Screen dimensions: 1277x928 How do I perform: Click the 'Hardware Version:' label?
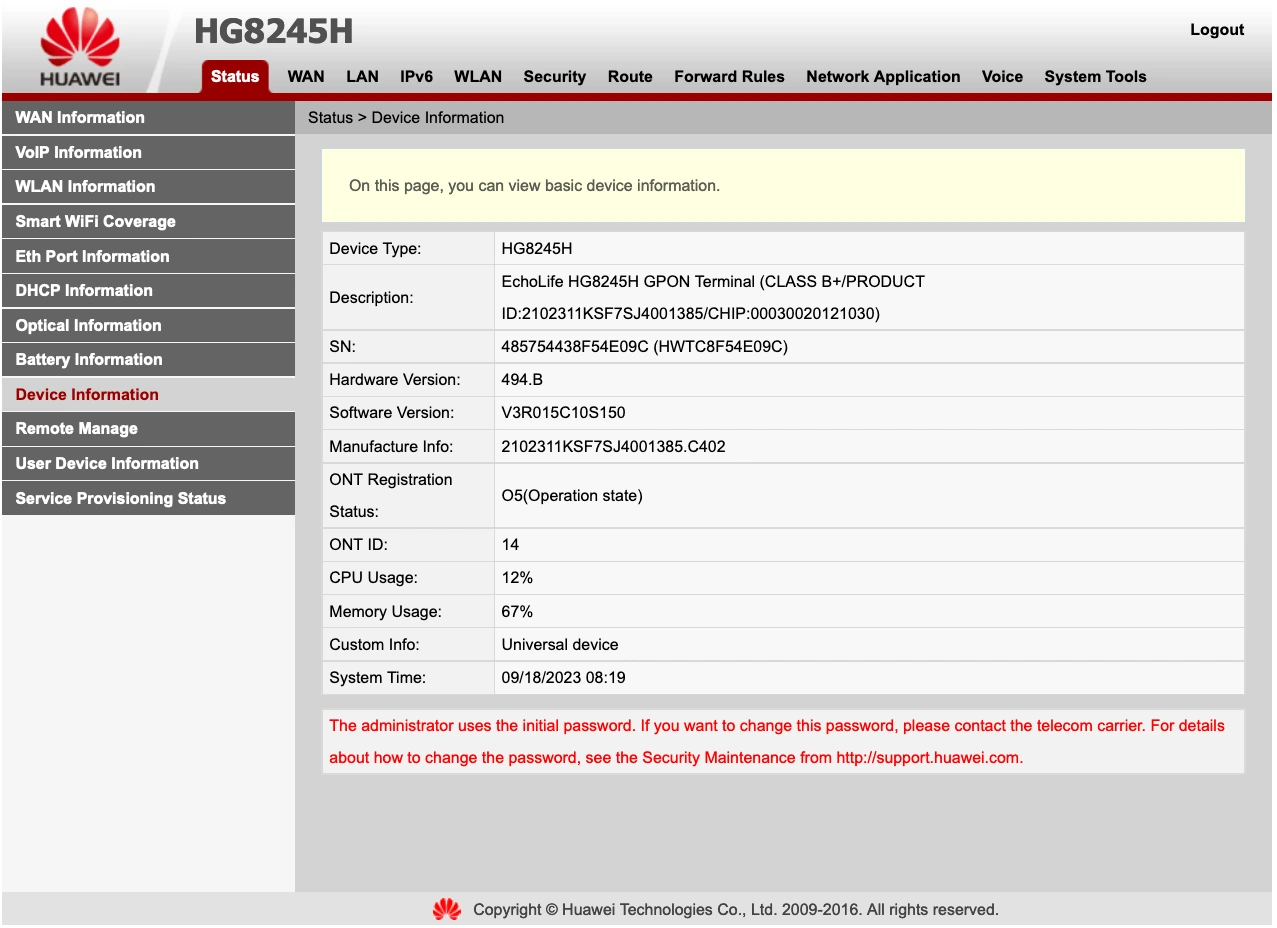[394, 381]
